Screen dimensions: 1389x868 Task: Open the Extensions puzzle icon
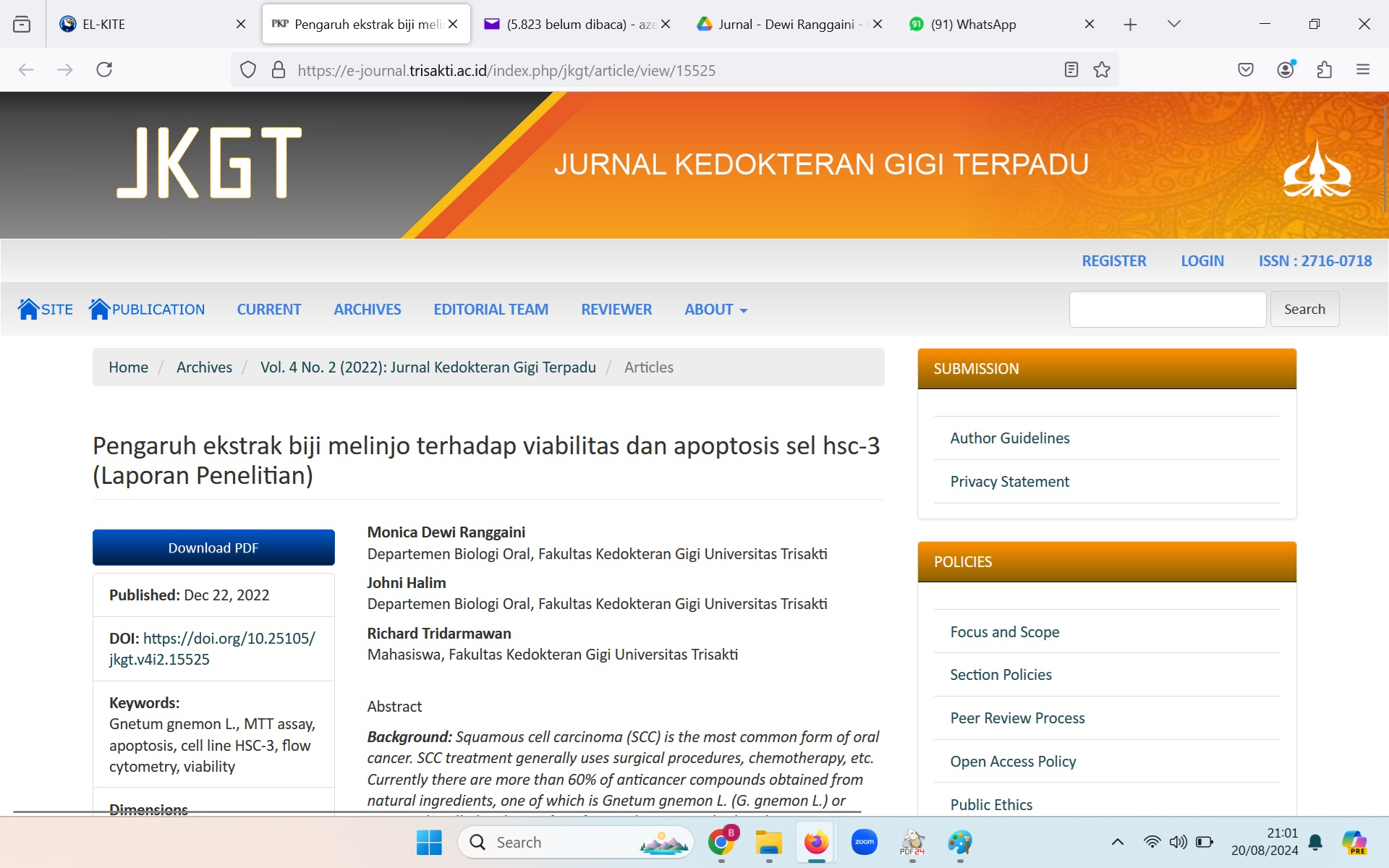tap(1325, 69)
